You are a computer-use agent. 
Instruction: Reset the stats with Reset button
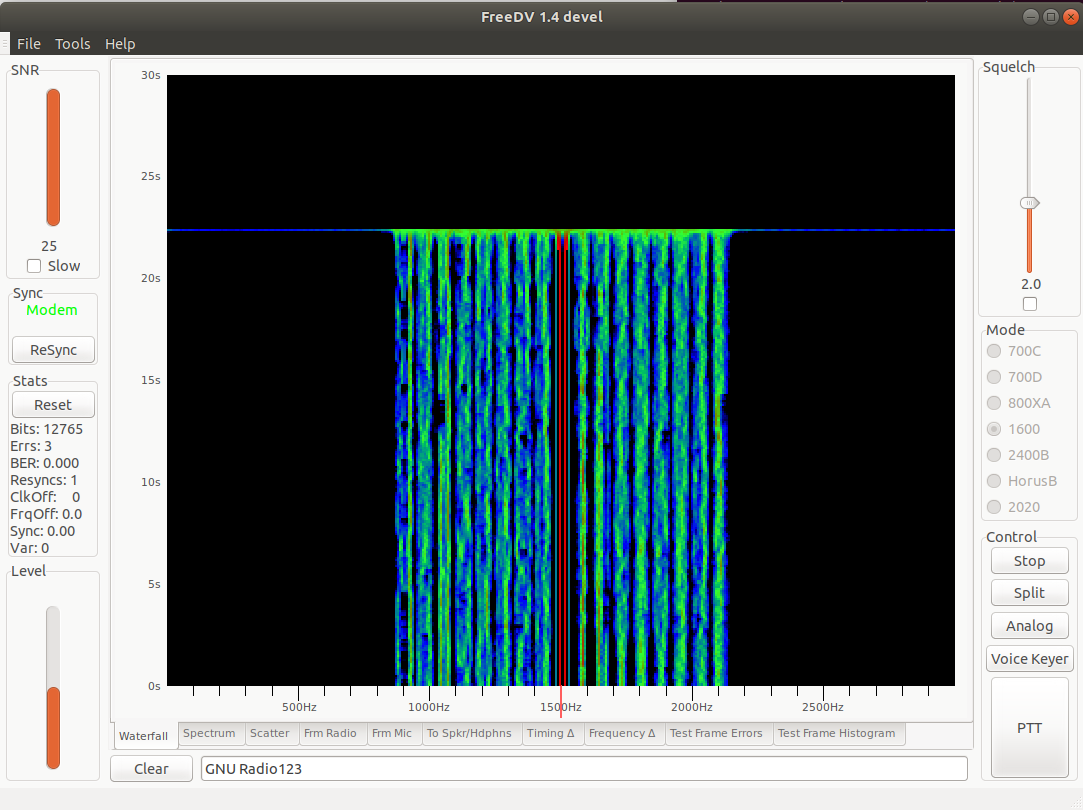[53, 405]
